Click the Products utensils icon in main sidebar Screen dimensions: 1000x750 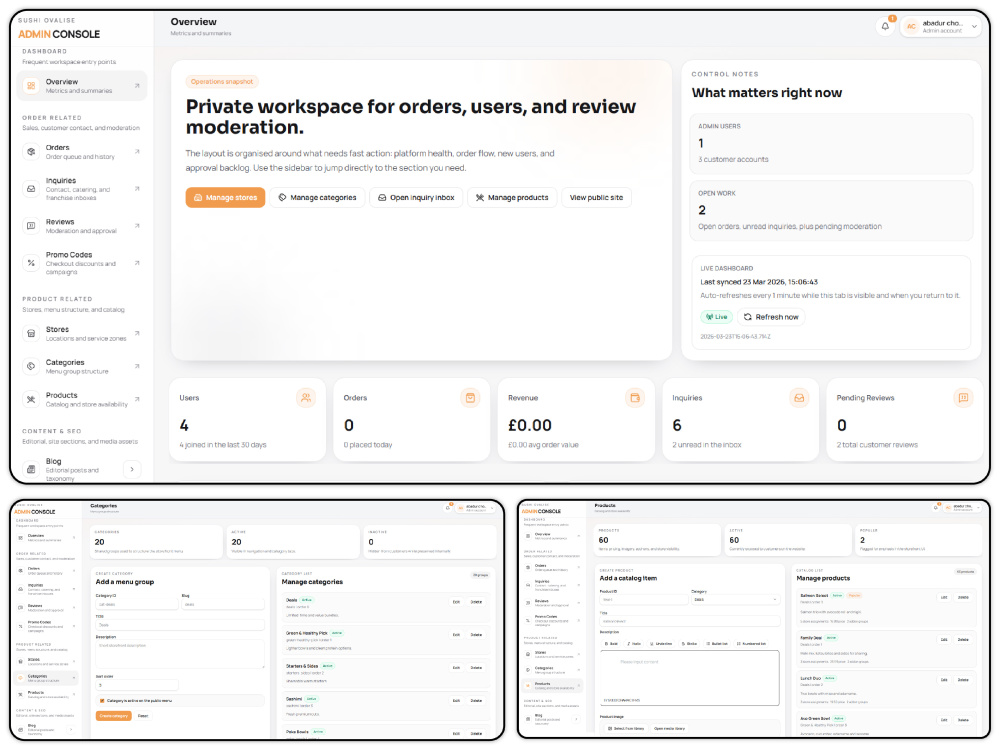(x=31, y=399)
